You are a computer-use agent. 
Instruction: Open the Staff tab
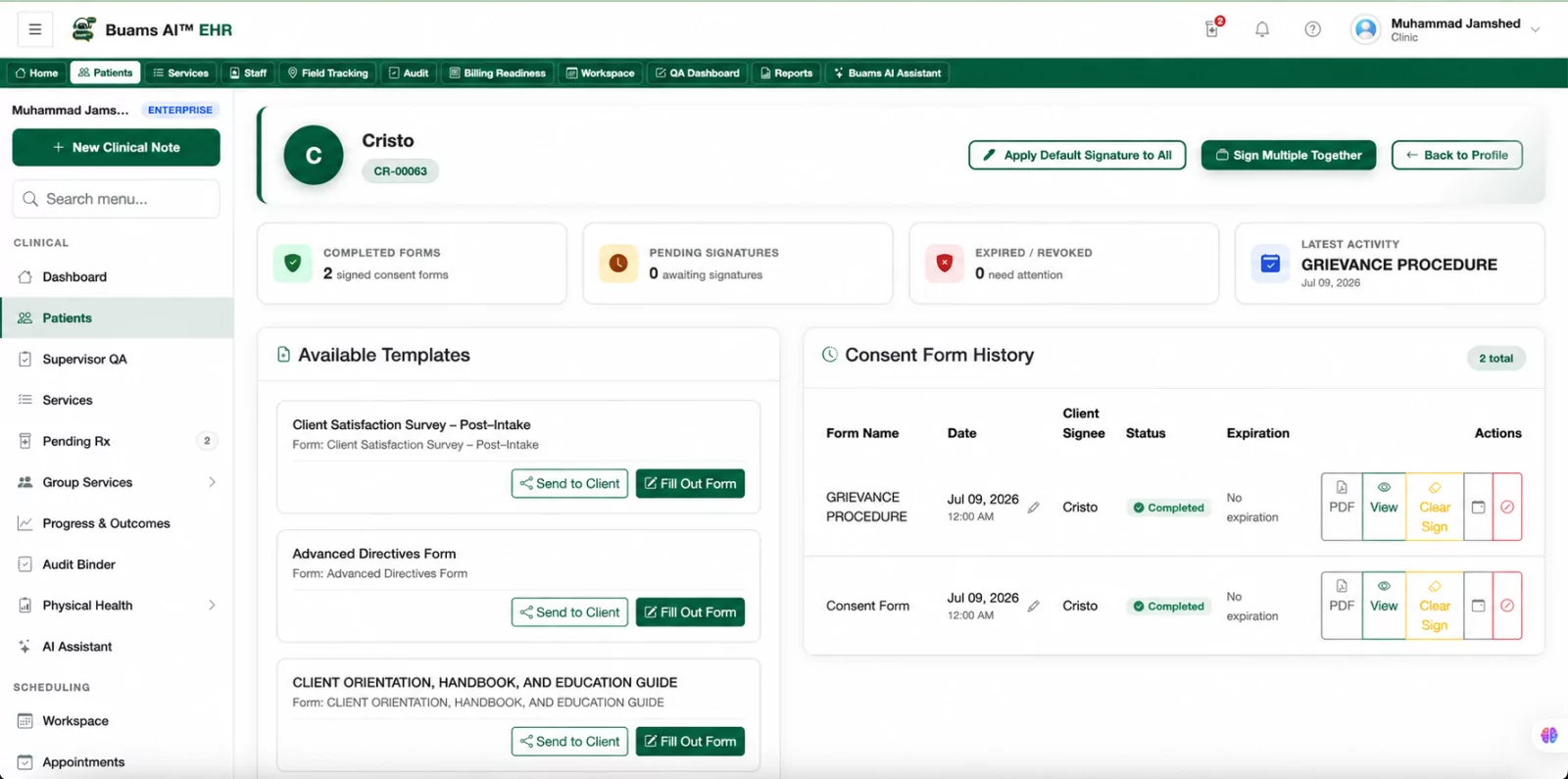click(249, 73)
